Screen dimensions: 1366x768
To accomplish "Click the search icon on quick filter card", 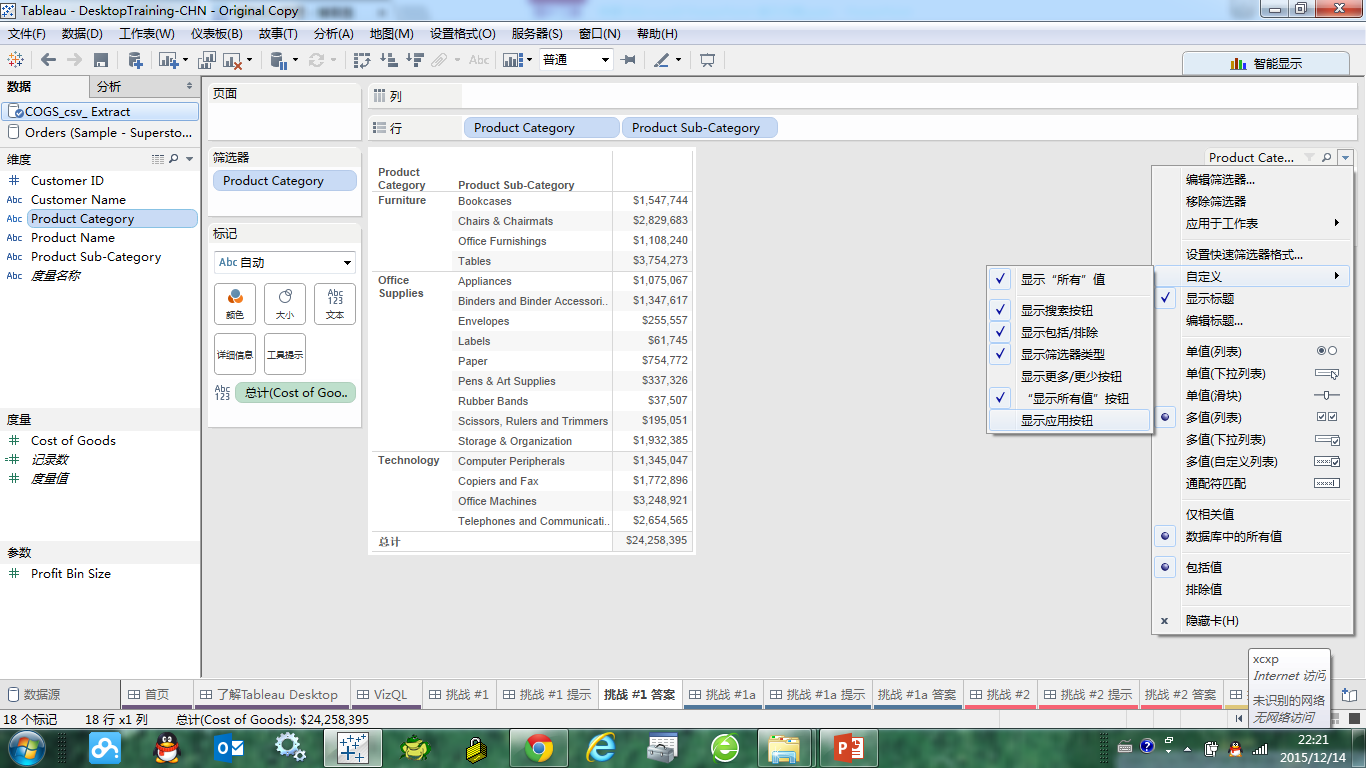I will coord(1327,158).
